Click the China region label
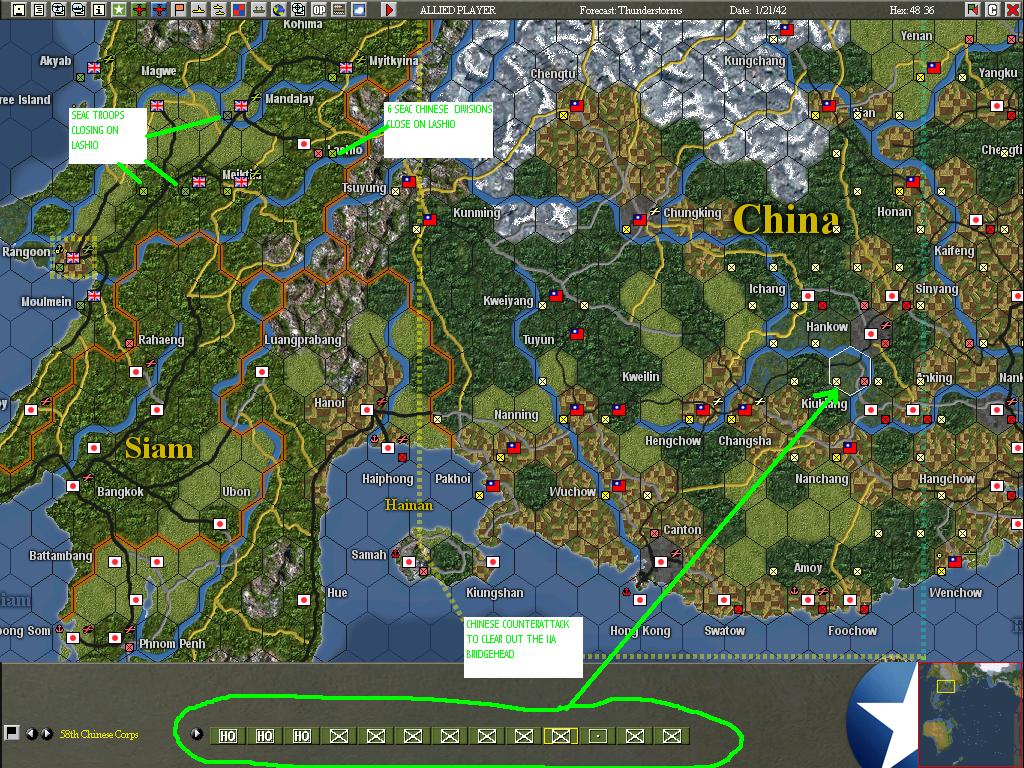The width and height of the screenshot is (1024, 768). (x=786, y=219)
